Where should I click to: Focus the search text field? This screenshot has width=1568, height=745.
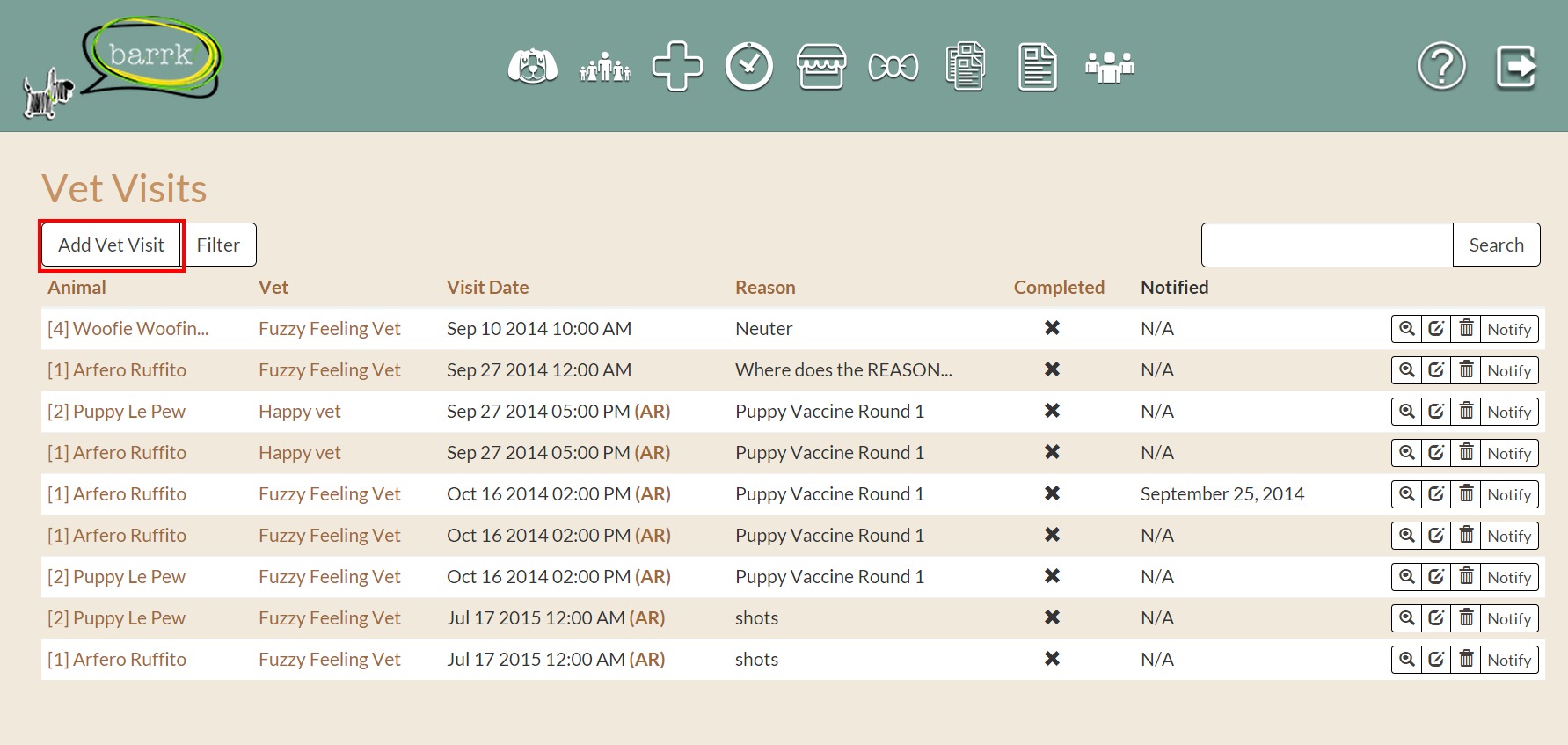1327,245
